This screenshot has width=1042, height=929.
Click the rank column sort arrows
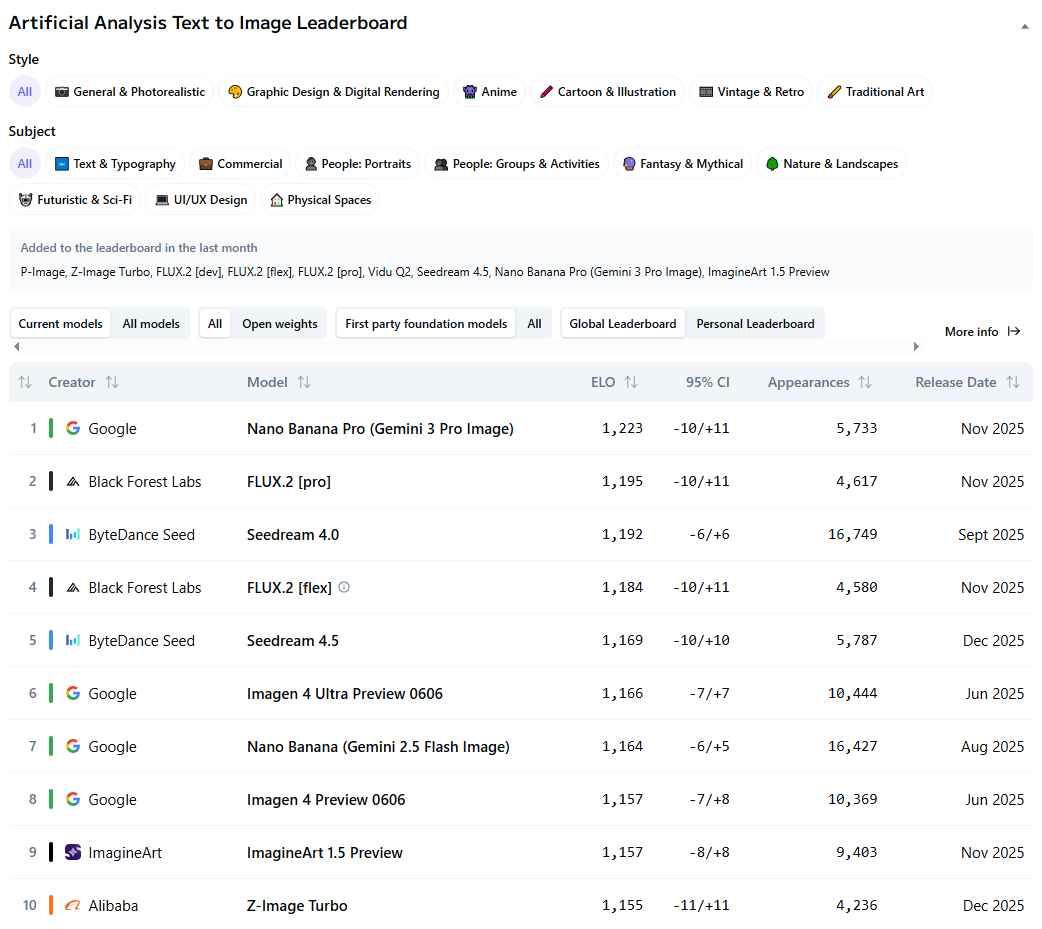click(x=25, y=382)
